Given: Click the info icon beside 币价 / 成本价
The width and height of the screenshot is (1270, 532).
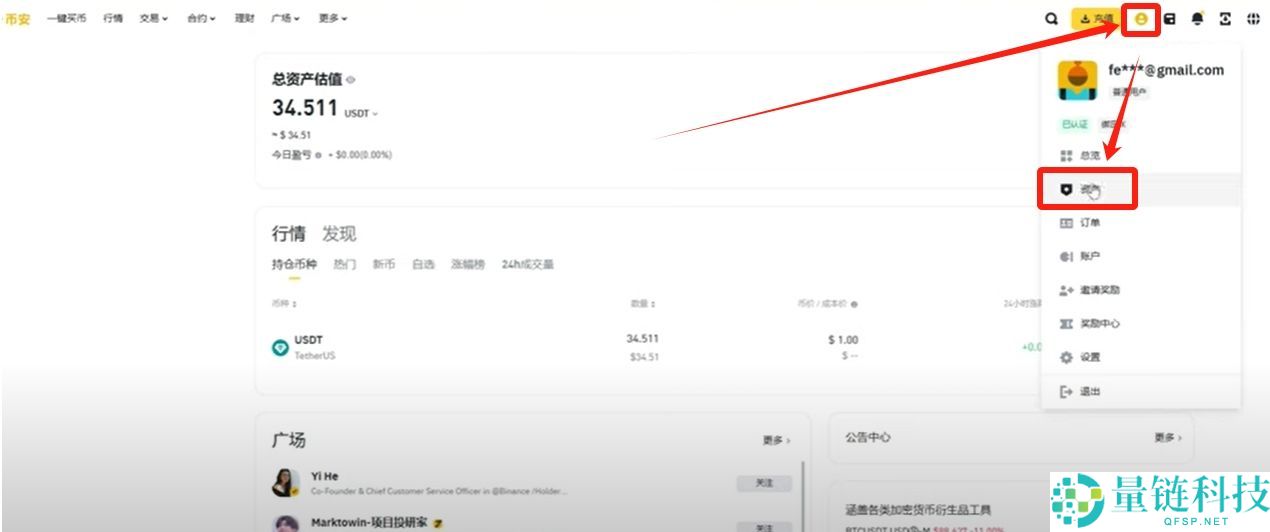Looking at the screenshot, I should point(854,304).
